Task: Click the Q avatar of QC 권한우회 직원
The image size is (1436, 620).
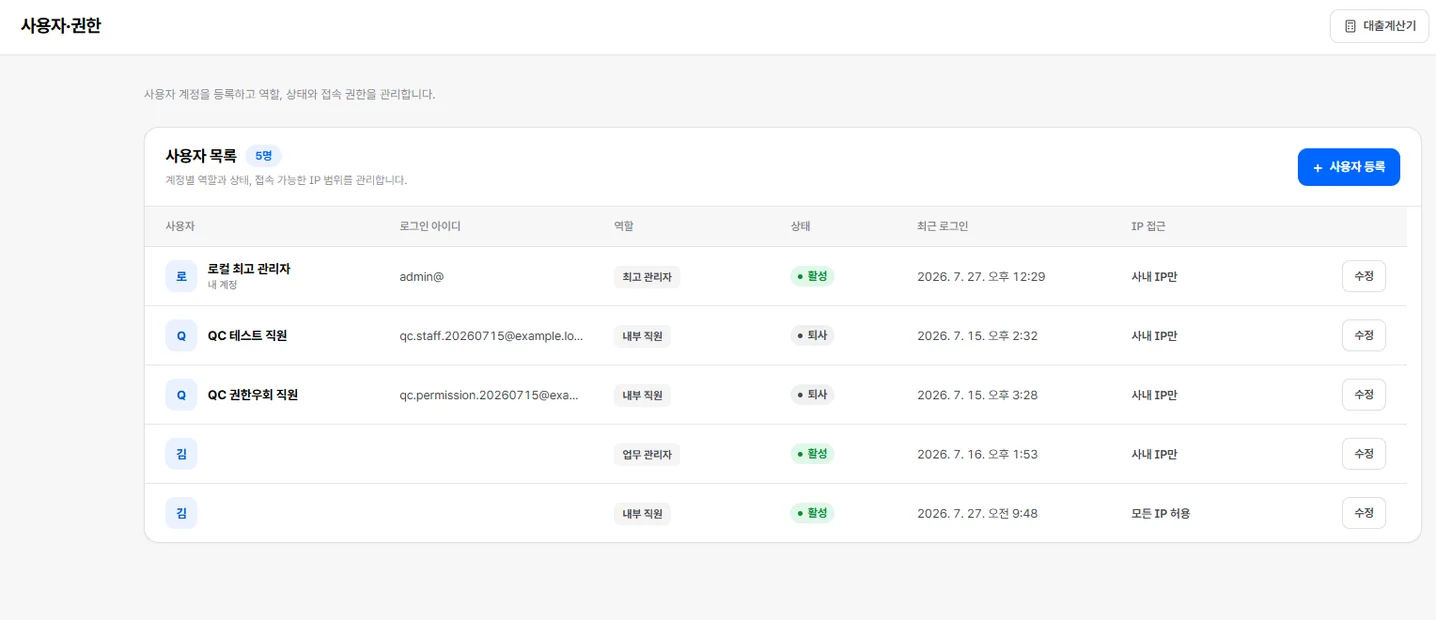Action: click(x=181, y=394)
